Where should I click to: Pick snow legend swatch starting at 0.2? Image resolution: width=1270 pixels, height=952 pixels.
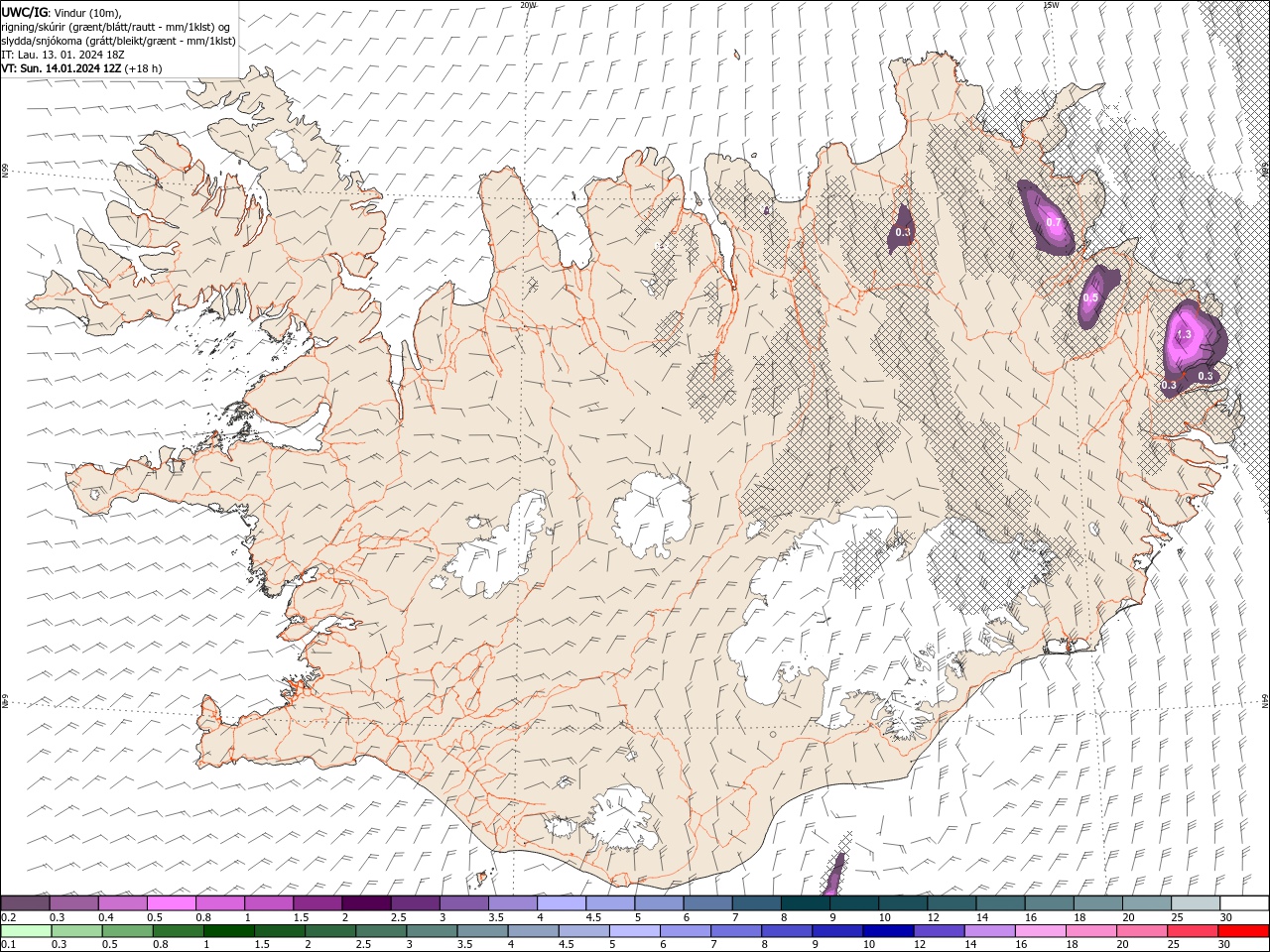click(x=25, y=902)
